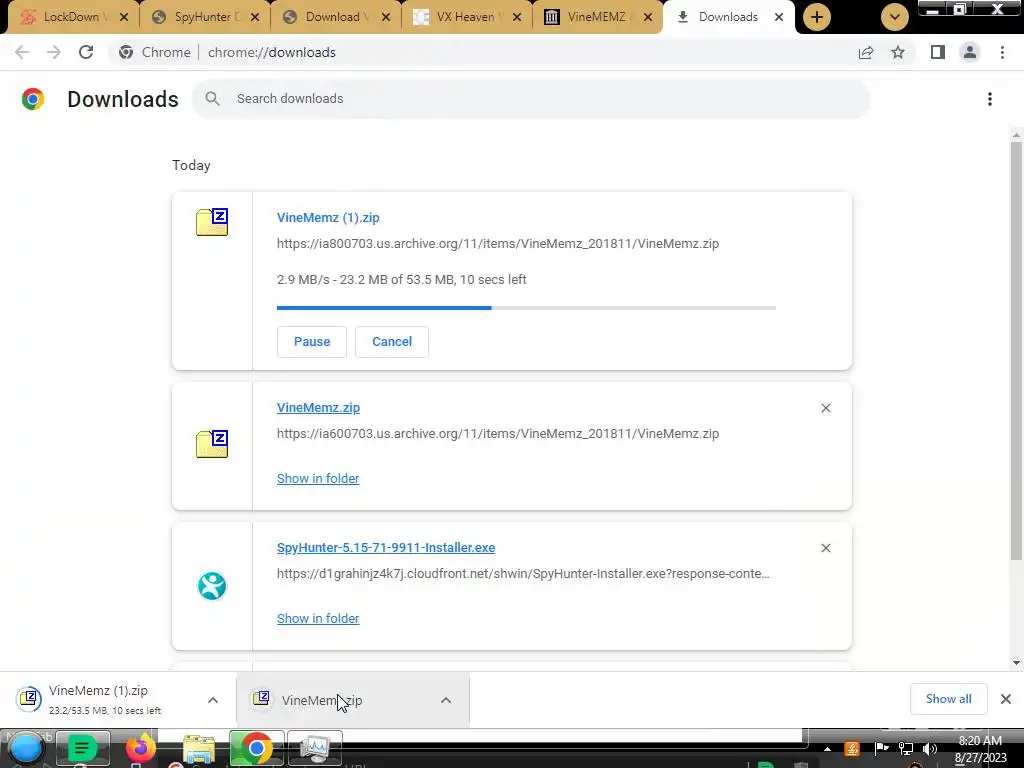Reload the downloads page
This screenshot has height=768, width=1024.
86,52
